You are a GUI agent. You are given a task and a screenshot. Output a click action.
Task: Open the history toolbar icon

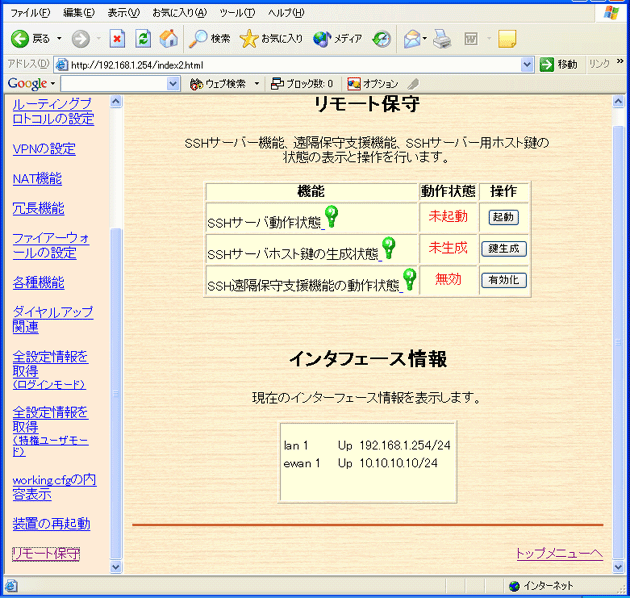point(382,39)
